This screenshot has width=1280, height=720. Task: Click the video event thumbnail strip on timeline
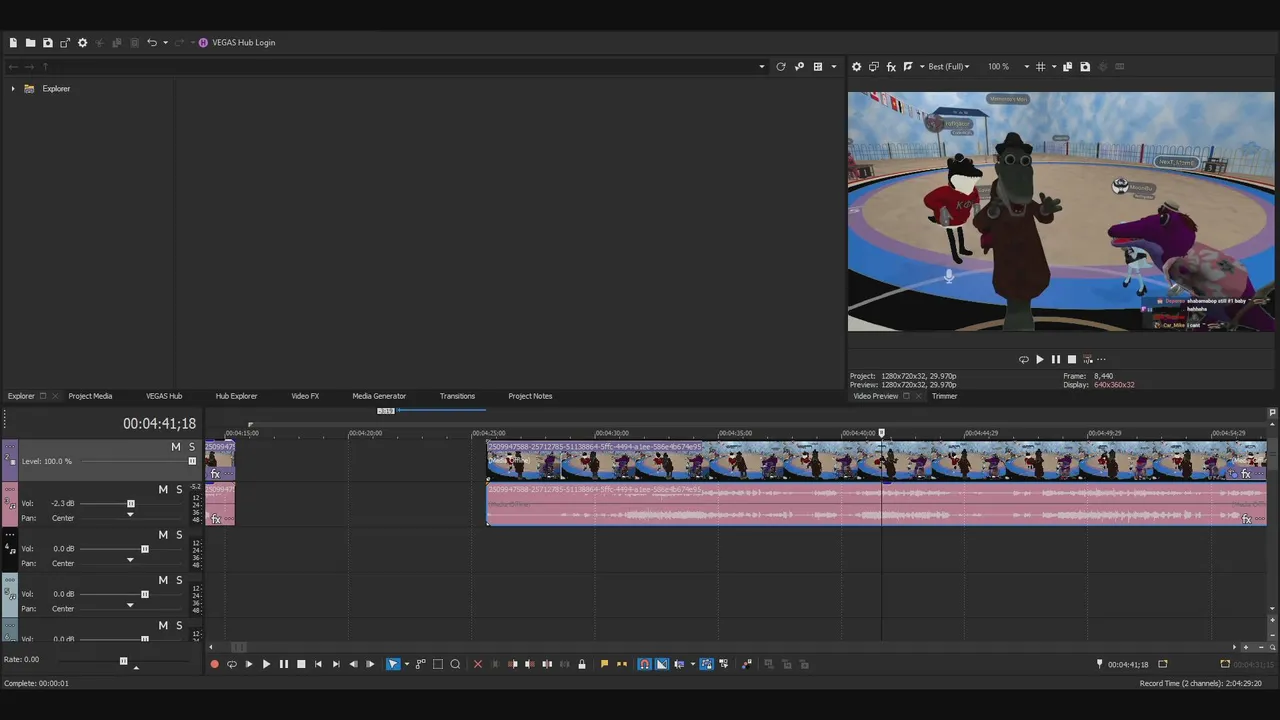[x=876, y=461]
